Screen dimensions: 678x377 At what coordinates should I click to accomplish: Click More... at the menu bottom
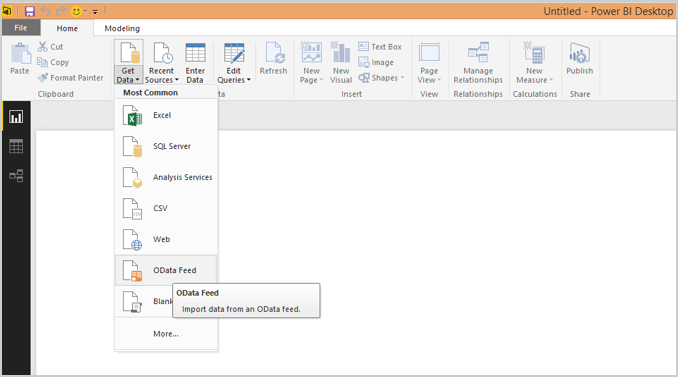coord(166,334)
